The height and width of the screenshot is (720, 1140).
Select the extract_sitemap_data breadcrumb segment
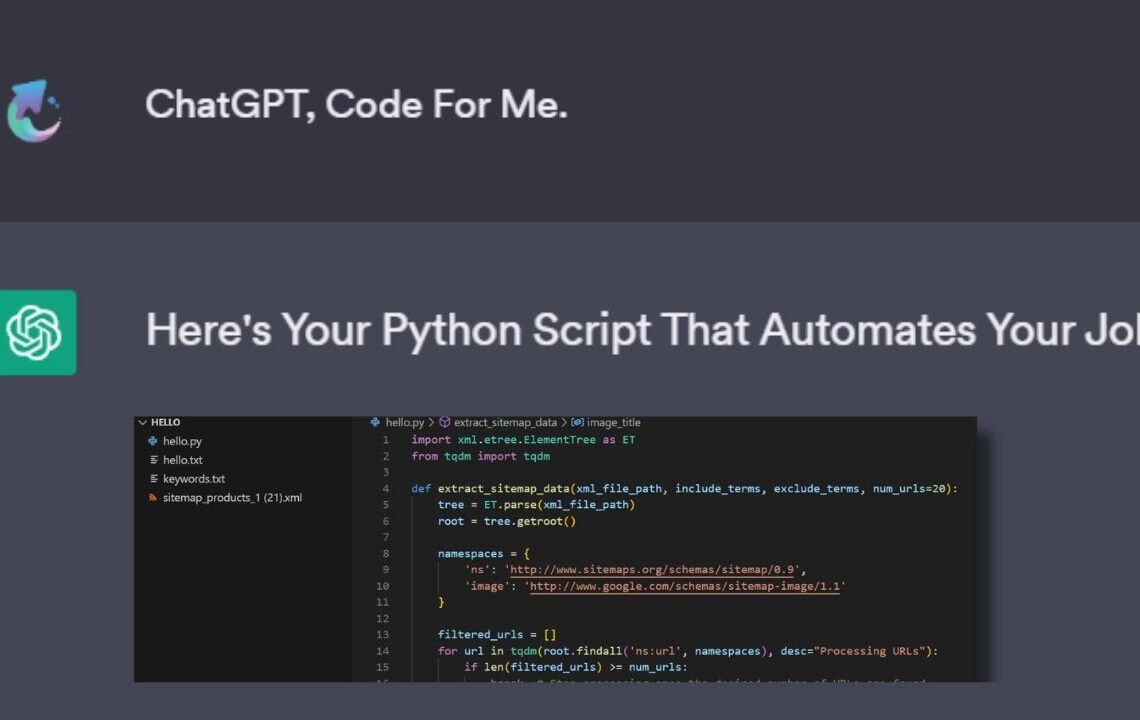(x=505, y=422)
